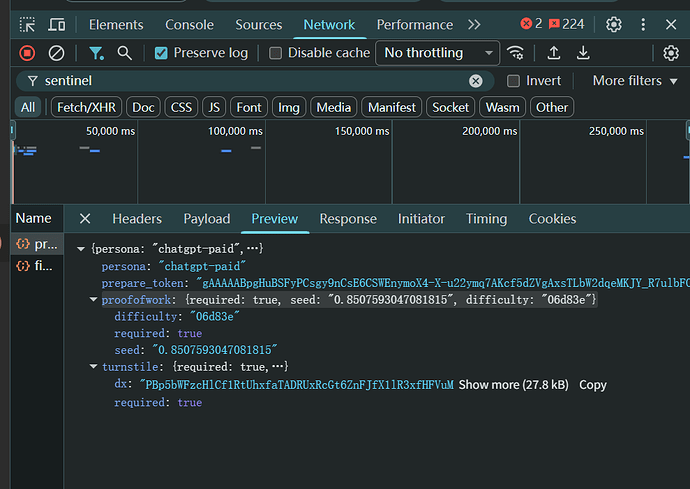Click the import HAR upload icon
This screenshot has width=690, height=489.
coord(553,53)
